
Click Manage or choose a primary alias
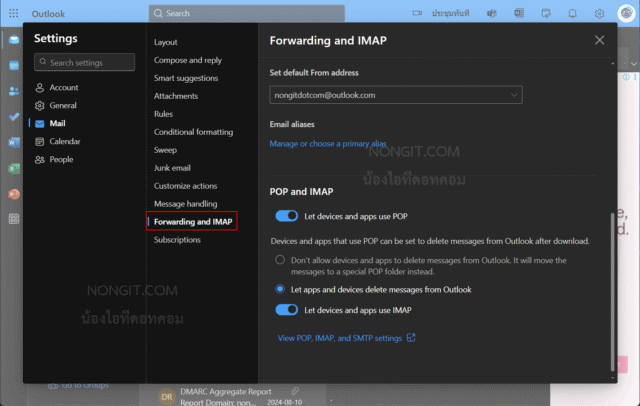pos(327,144)
